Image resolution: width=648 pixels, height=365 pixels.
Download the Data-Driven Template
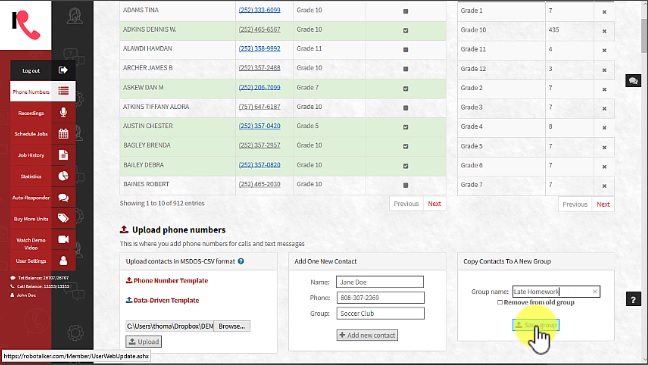(x=162, y=300)
